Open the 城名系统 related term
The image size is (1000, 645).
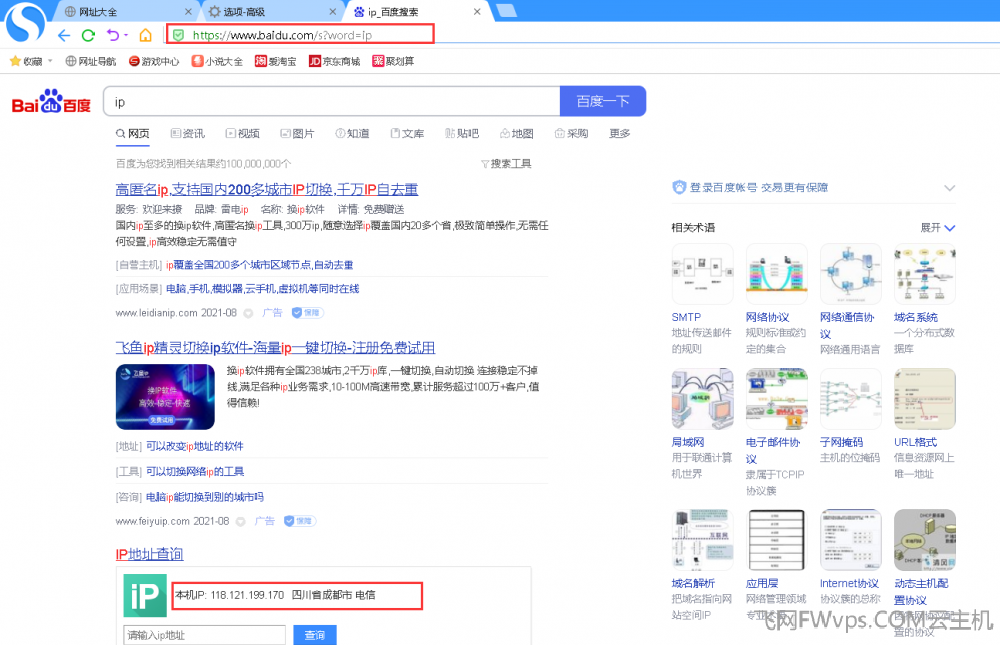[x=915, y=317]
